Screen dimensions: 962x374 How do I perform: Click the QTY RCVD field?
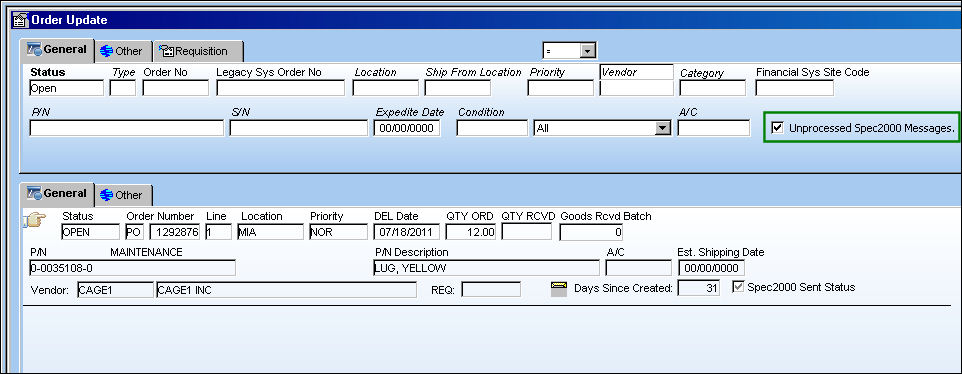coord(526,232)
